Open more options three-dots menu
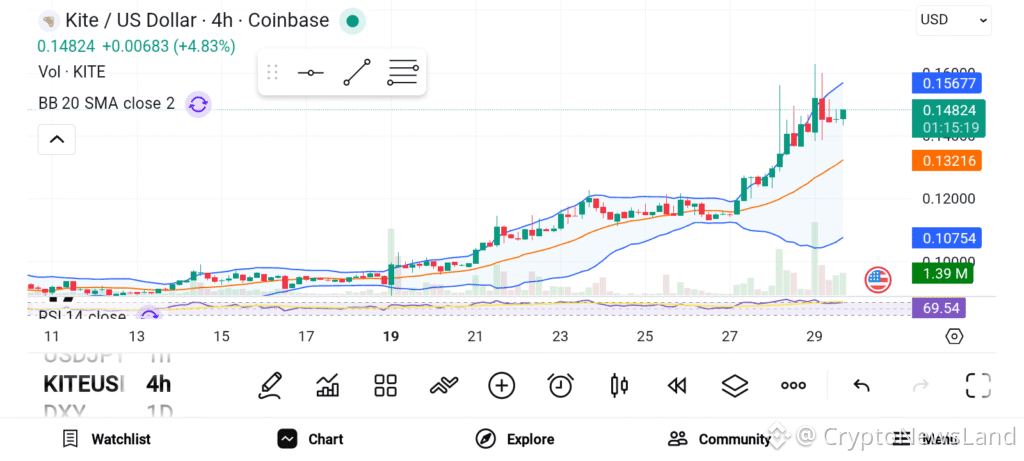This screenshot has height=461, width=1024. (x=793, y=385)
